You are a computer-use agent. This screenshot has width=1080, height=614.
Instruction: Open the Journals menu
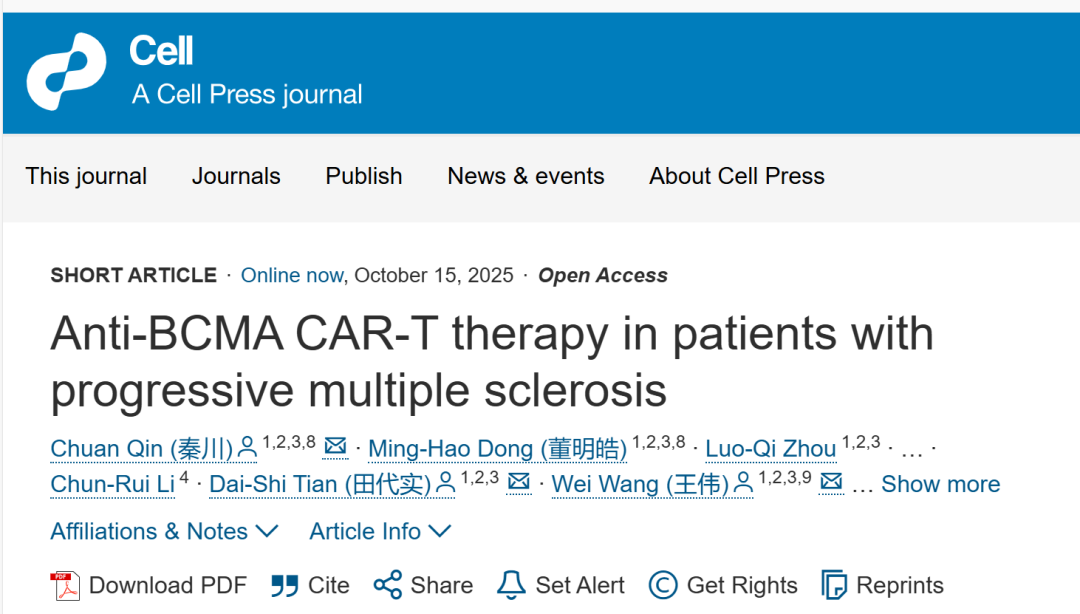236,176
